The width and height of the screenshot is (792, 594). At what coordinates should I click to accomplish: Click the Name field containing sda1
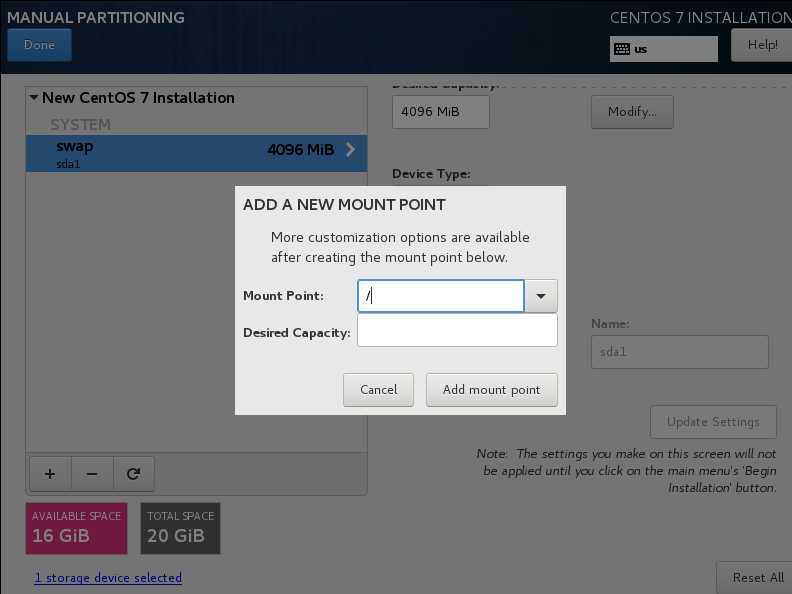(x=680, y=352)
